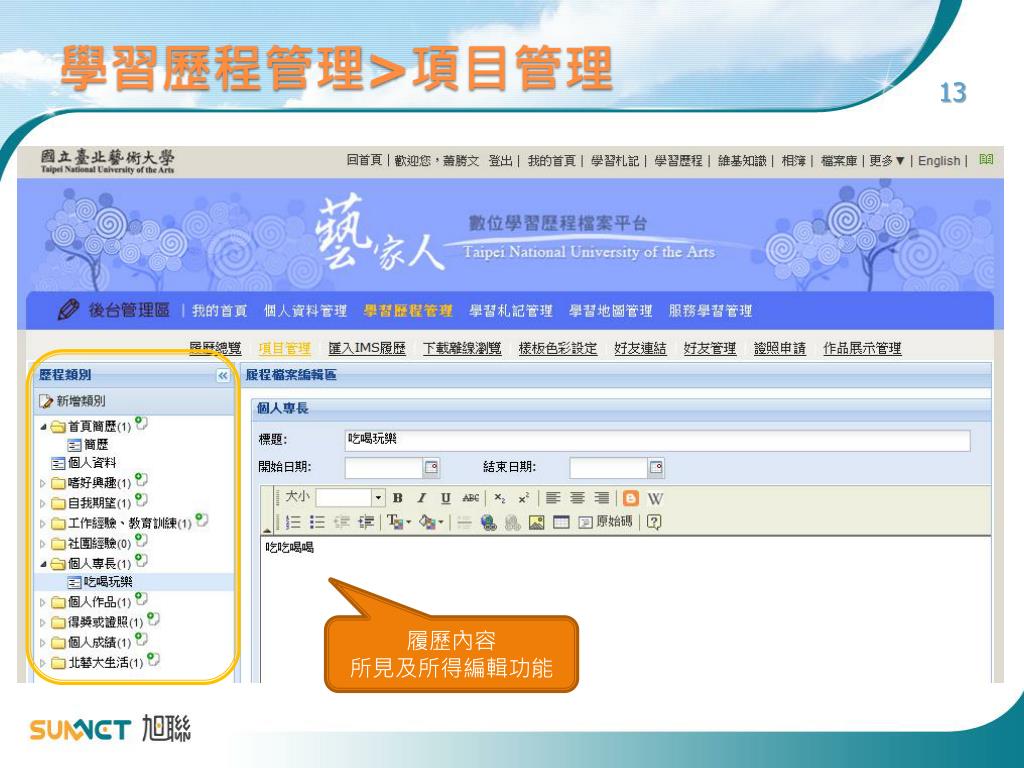The height and width of the screenshot is (768, 1024).
Task: Open 更多 dropdown in top navigation
Action: (x=887, y=161)
